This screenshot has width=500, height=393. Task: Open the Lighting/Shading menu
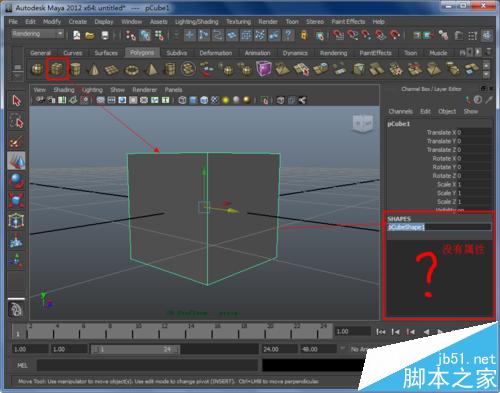coord(197,22)
